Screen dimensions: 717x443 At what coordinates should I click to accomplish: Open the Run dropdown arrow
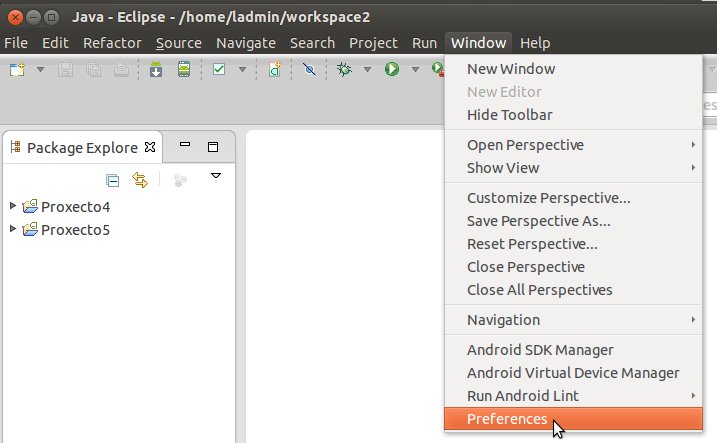(x=415, y=69)
